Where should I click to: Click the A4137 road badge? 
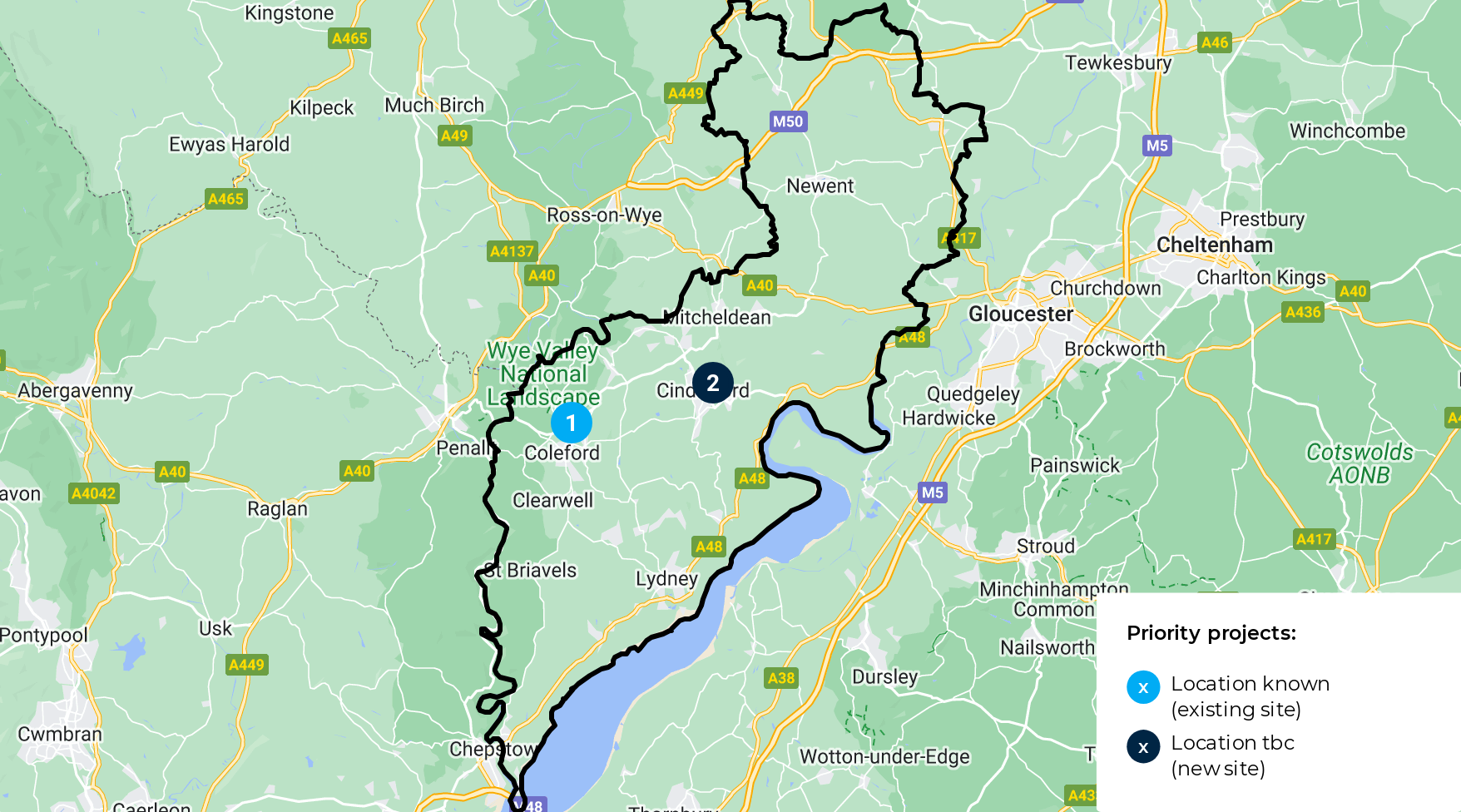512,251
